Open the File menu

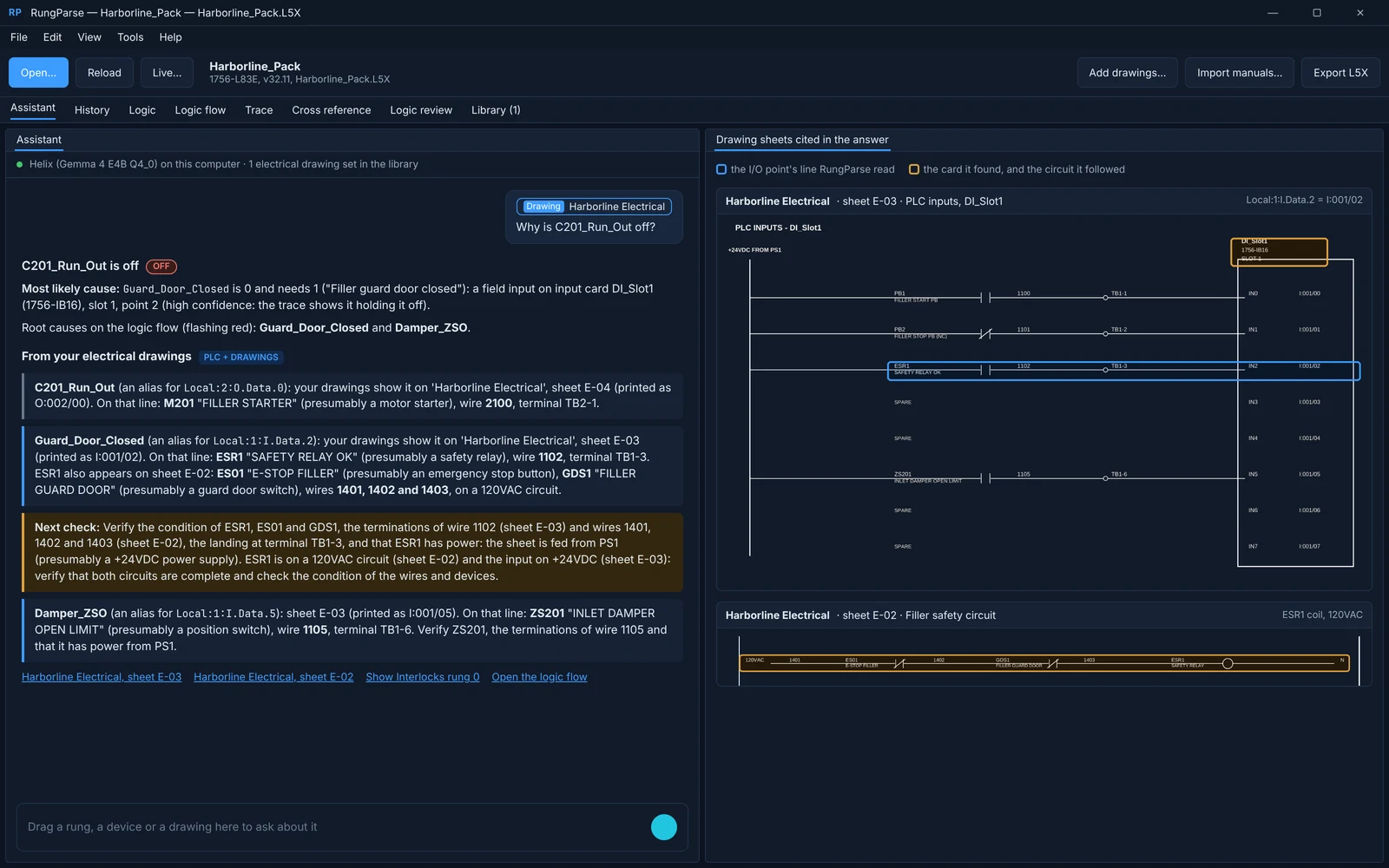(19, 37)
